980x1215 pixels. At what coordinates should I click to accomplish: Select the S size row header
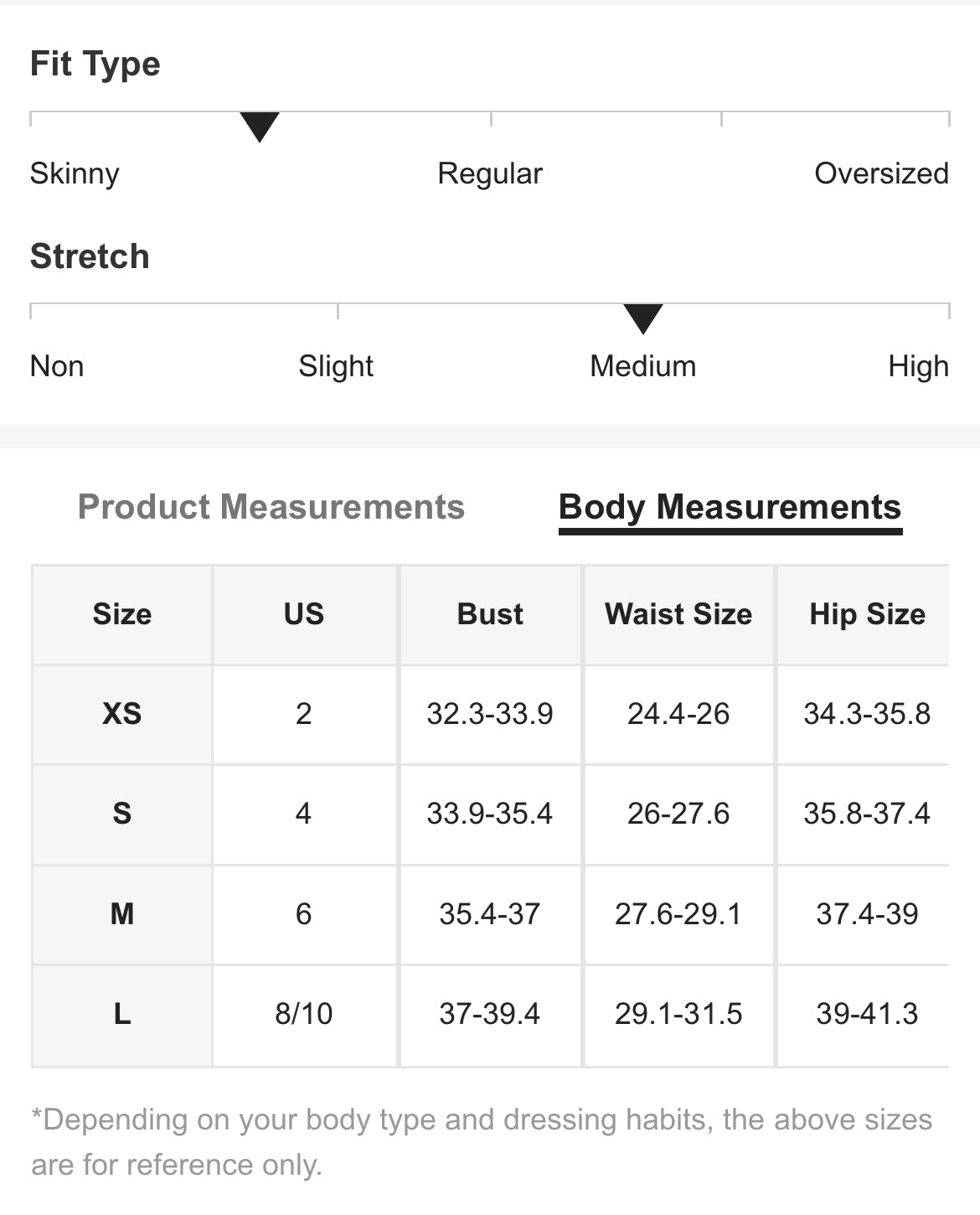(x=122, y=814)
